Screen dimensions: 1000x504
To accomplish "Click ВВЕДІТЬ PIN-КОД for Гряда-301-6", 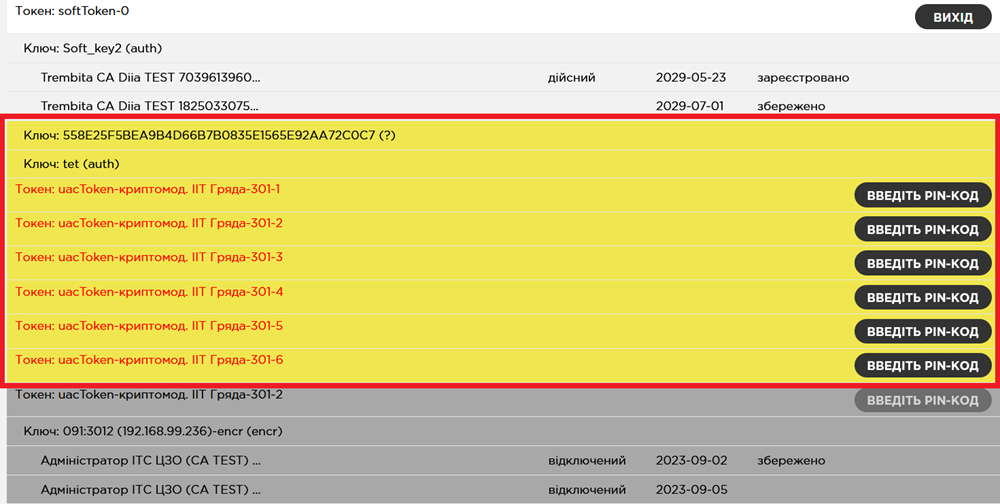I will tap(922, 365).
